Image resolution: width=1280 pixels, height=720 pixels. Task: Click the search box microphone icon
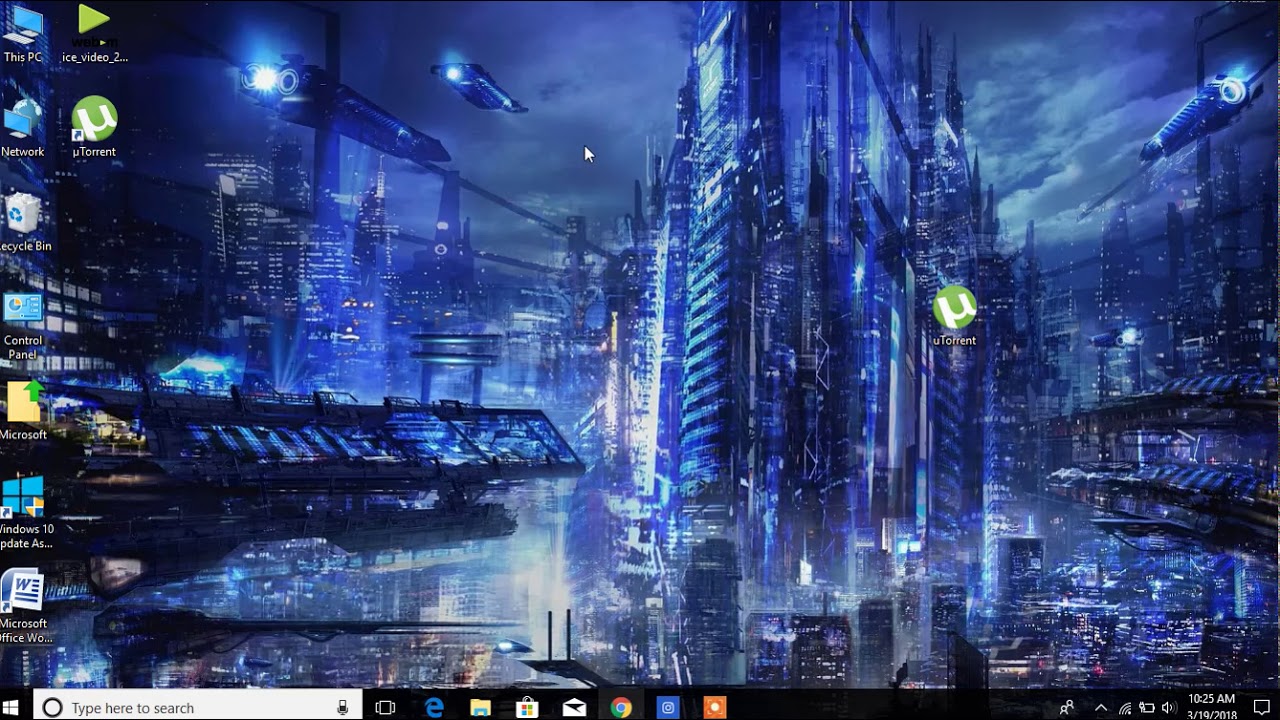(343, 708)
